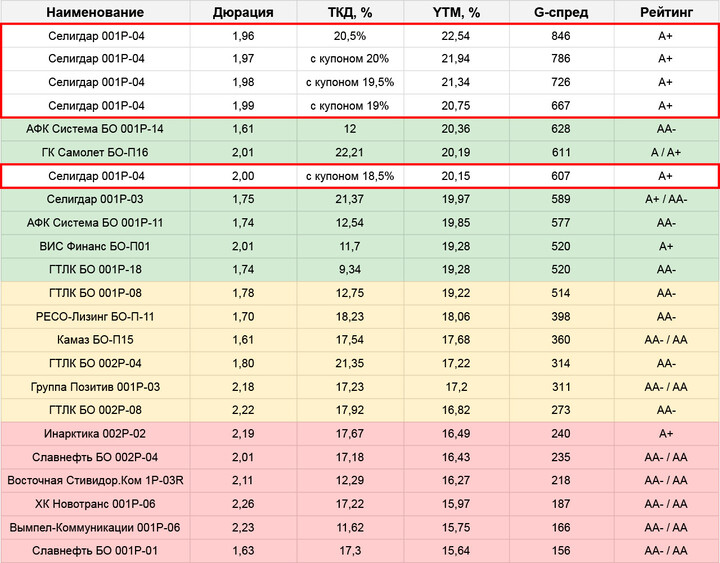This screenshot has height=563, width=720.
Task: Click the G-spread value 273
Action: pyautogui.click(x=561, y=410)
